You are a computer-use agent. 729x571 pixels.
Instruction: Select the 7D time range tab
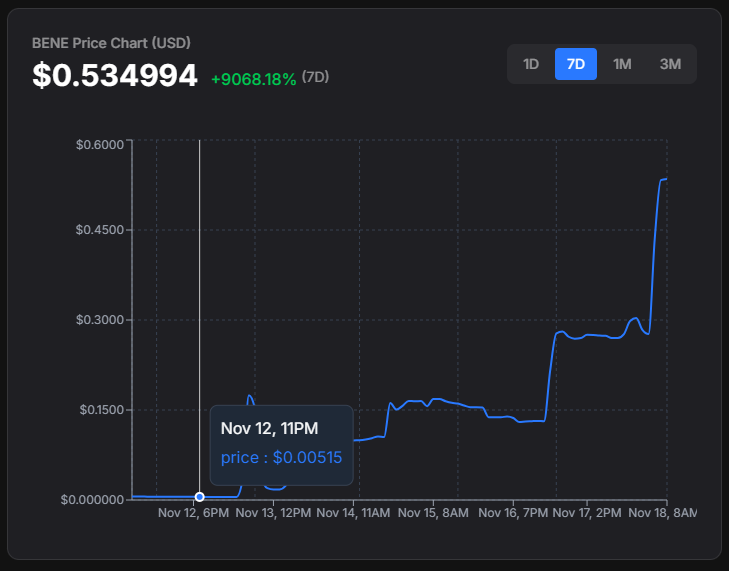pyautogui.click(x=576, y=64)
